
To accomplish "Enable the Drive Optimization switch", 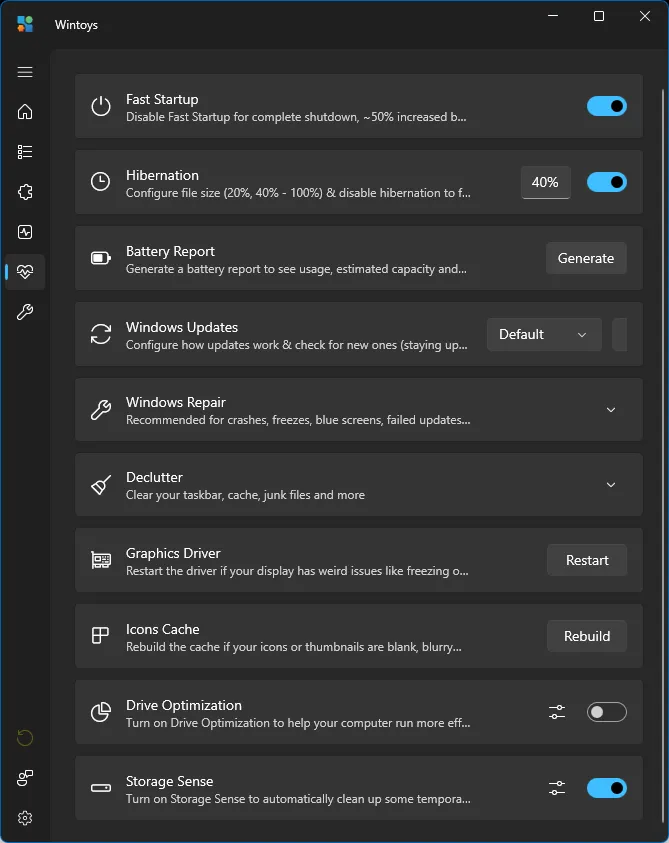I will 606,712.
